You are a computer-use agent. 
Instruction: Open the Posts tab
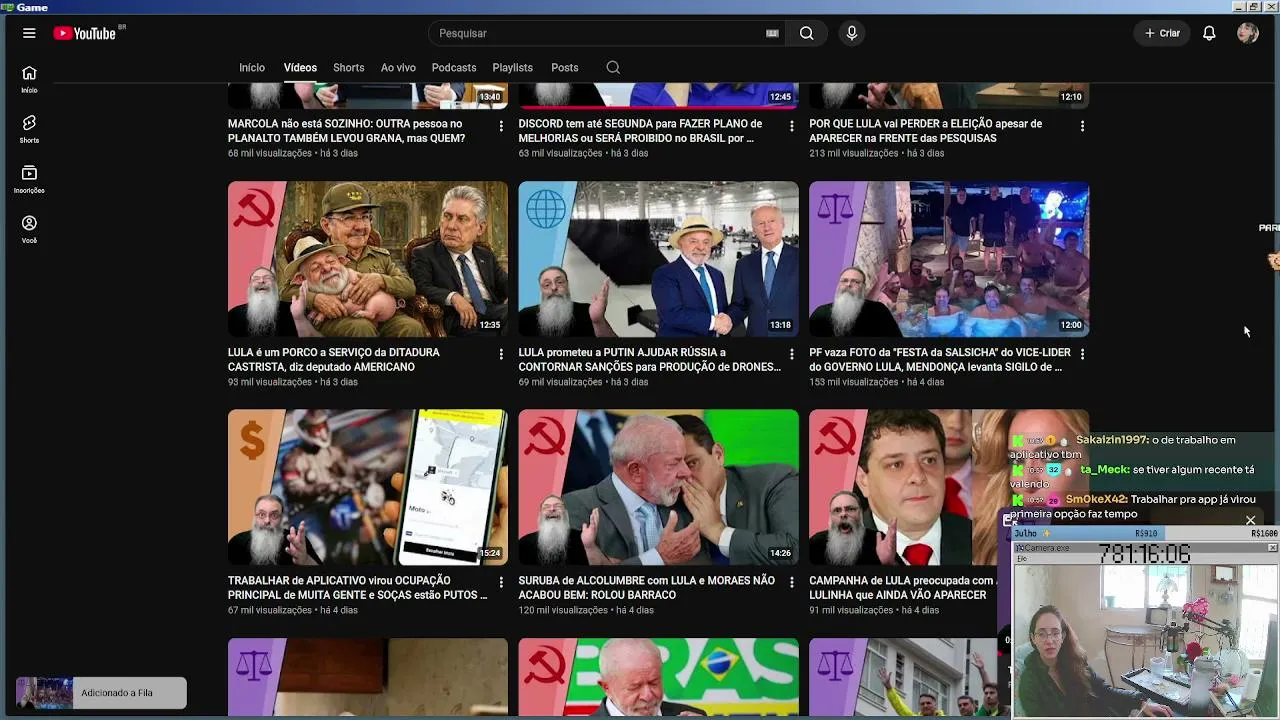(565, 67)
